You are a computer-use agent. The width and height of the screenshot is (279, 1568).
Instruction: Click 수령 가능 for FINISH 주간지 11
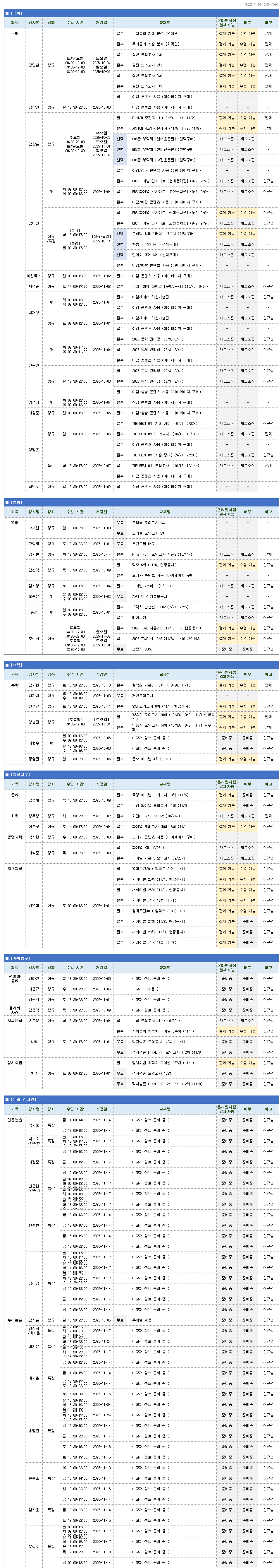pos(247,118)
